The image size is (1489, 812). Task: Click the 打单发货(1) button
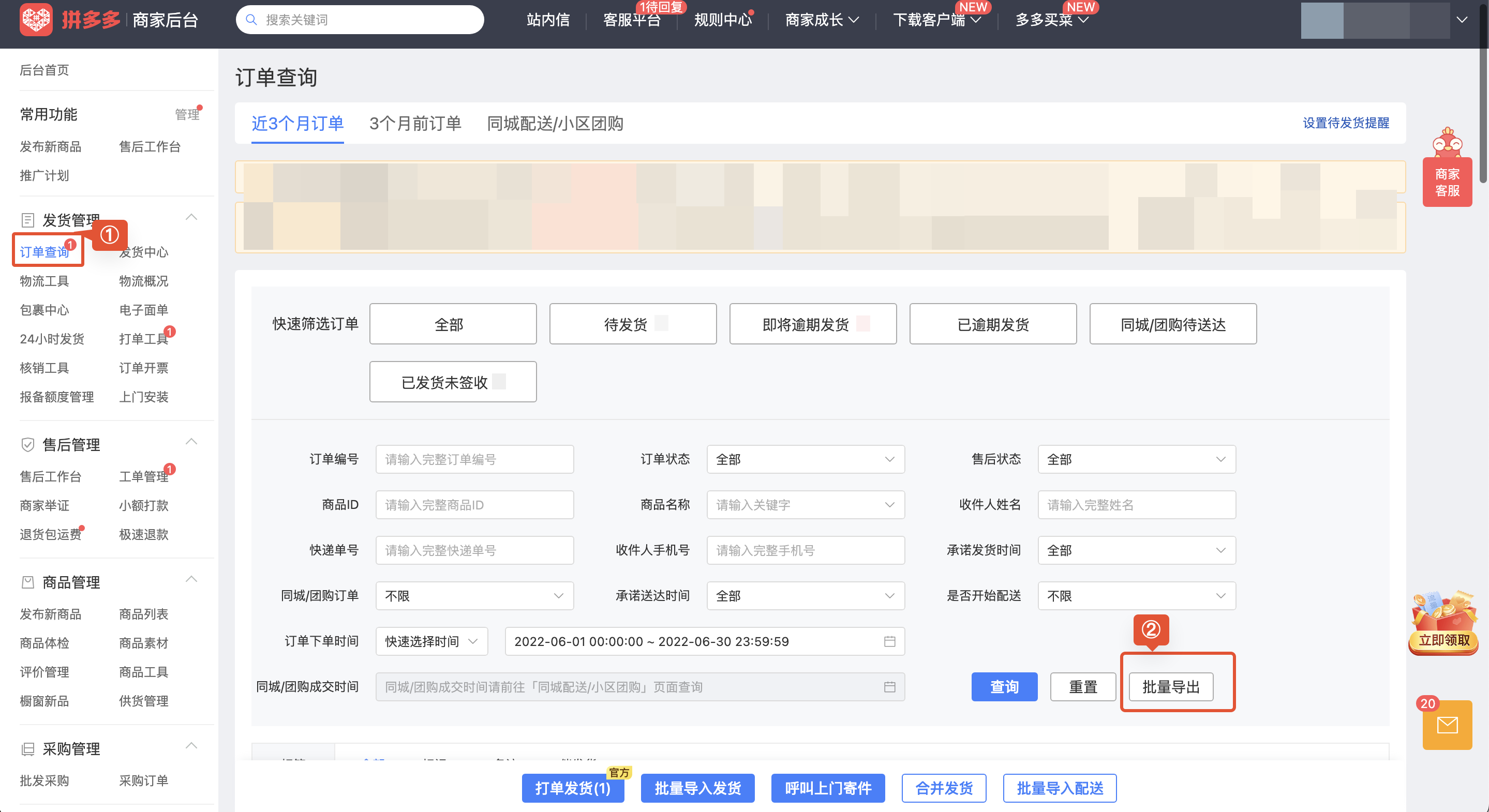coord(573,788)
